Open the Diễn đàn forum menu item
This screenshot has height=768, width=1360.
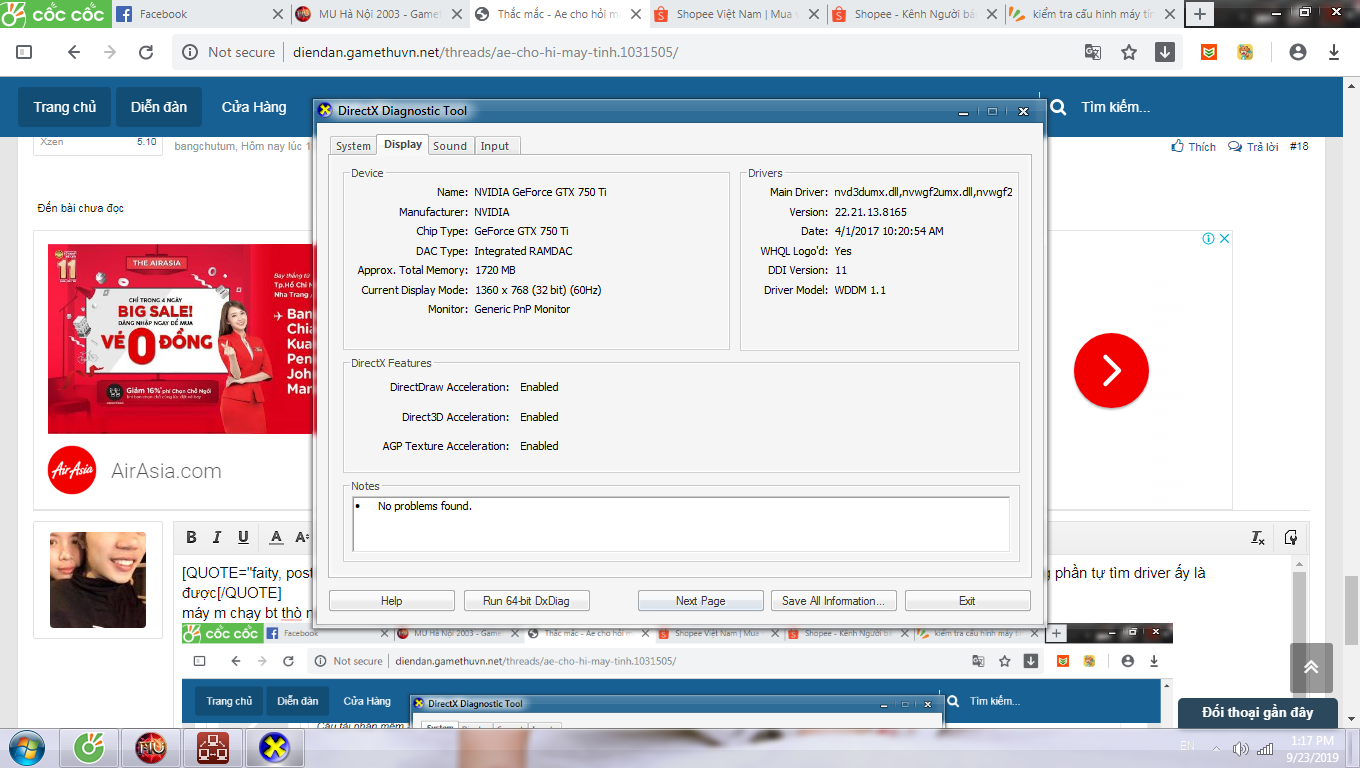pos(158,107)
